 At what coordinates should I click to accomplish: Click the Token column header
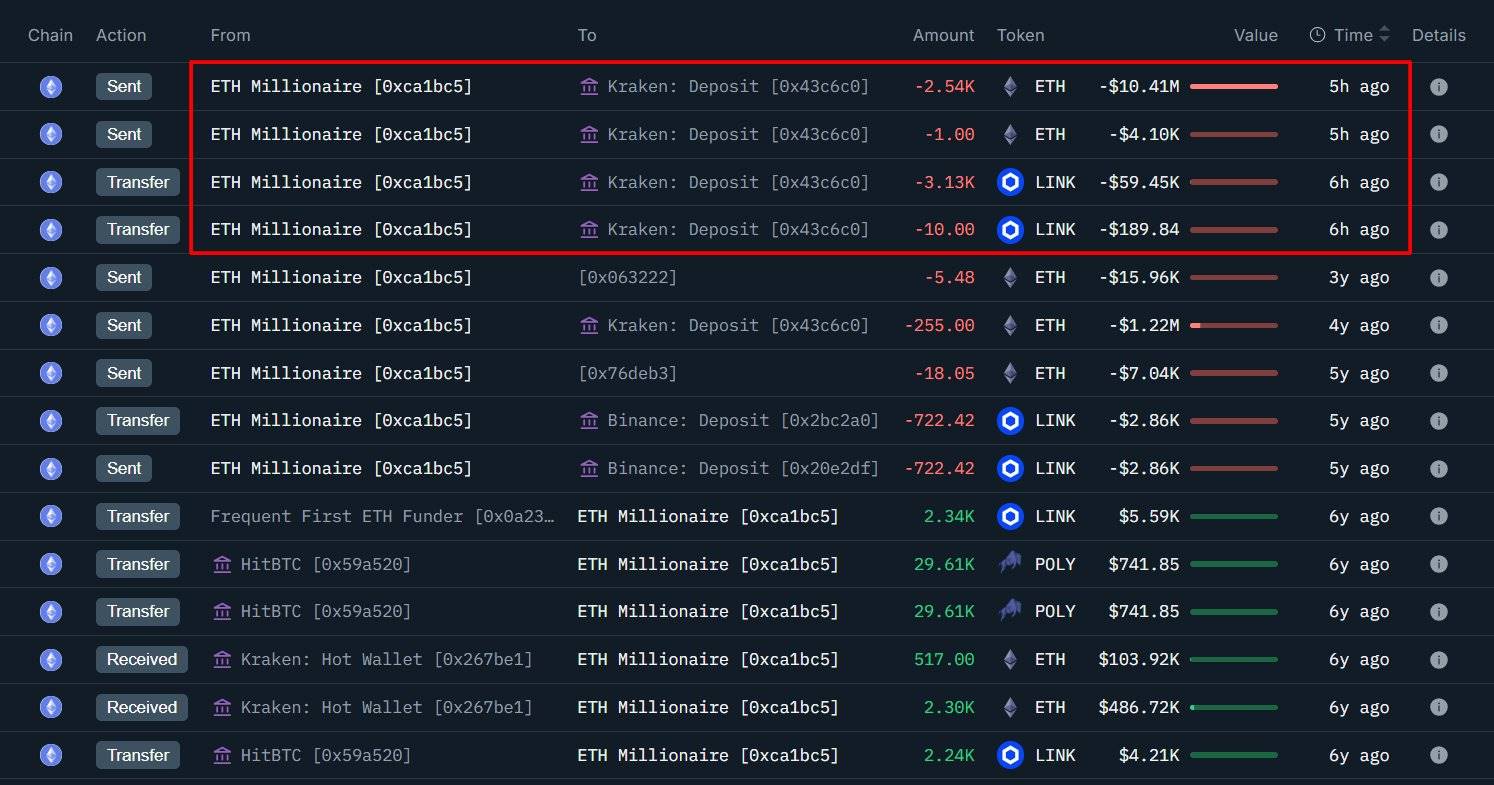click(x=1020, y=35)
